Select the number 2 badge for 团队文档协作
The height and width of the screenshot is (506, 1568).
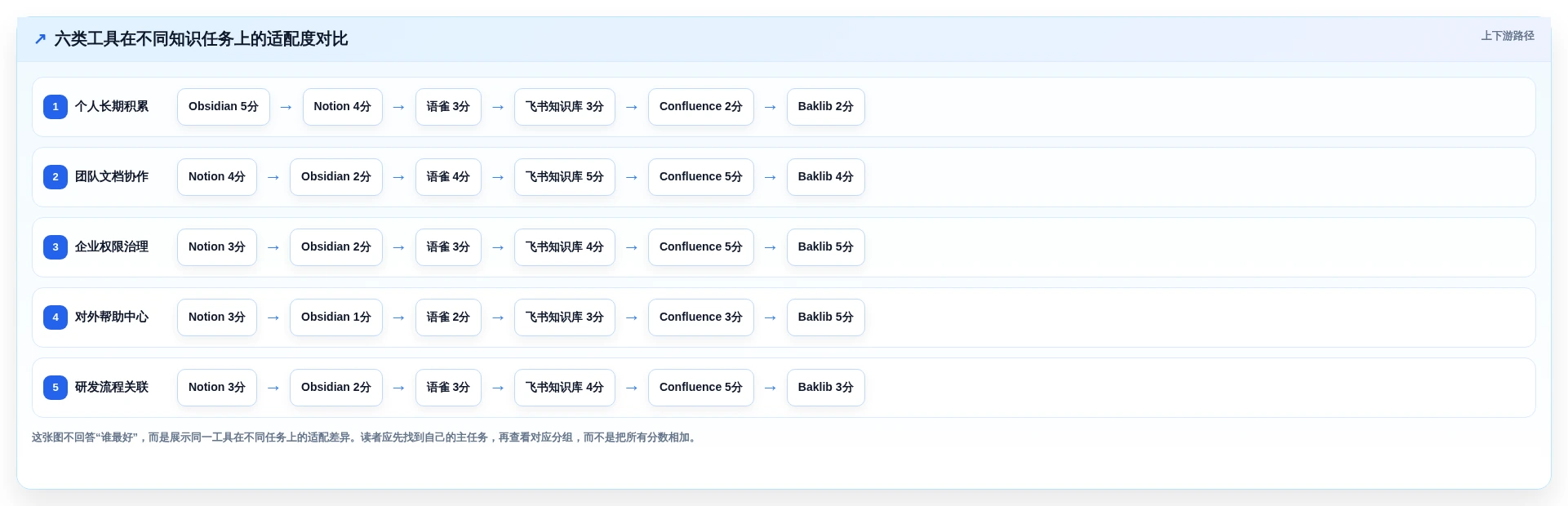[56, 177]
